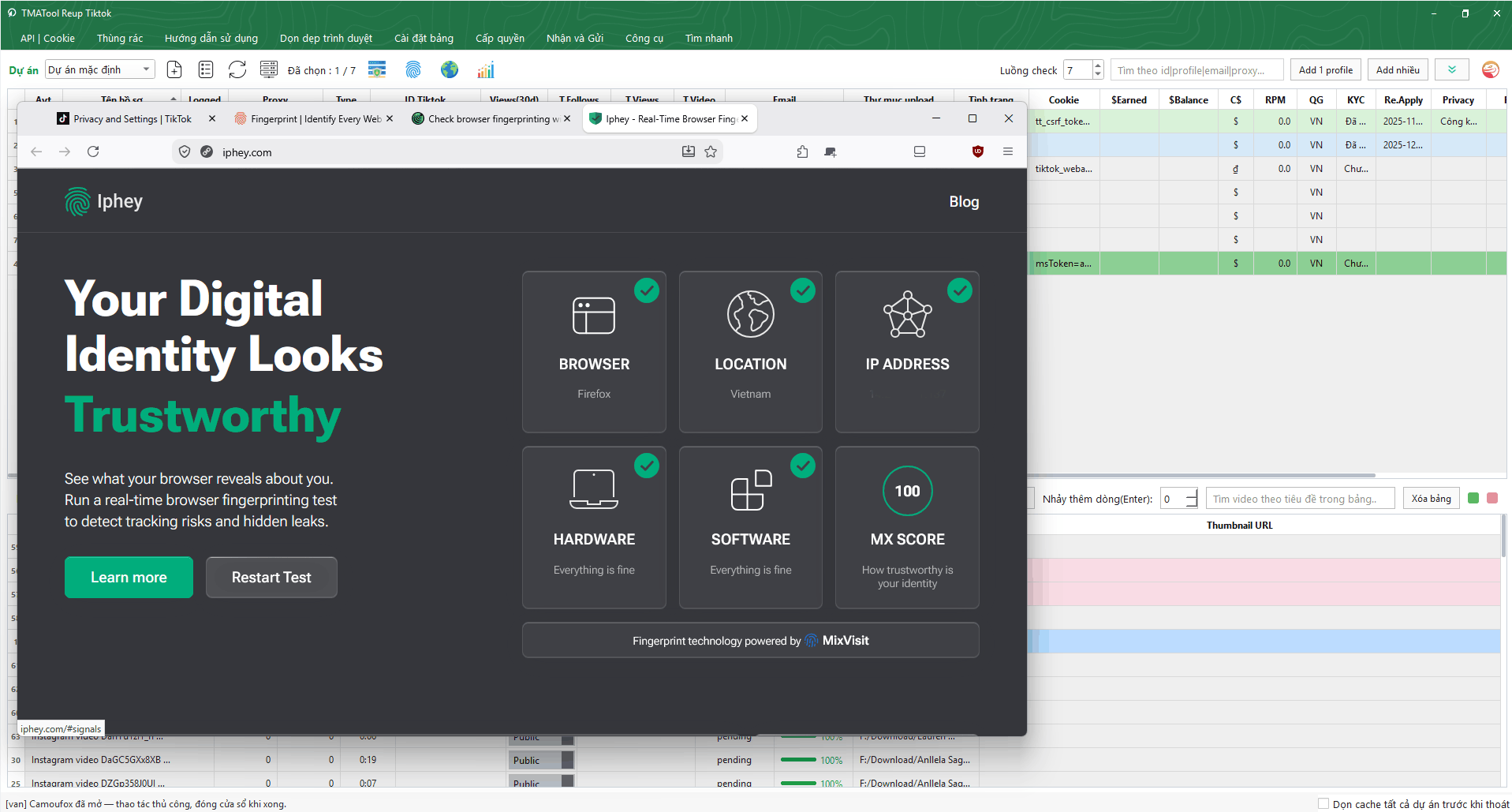
Task: Open the colorful bar chart statistics icon
Action: point(486,69)
